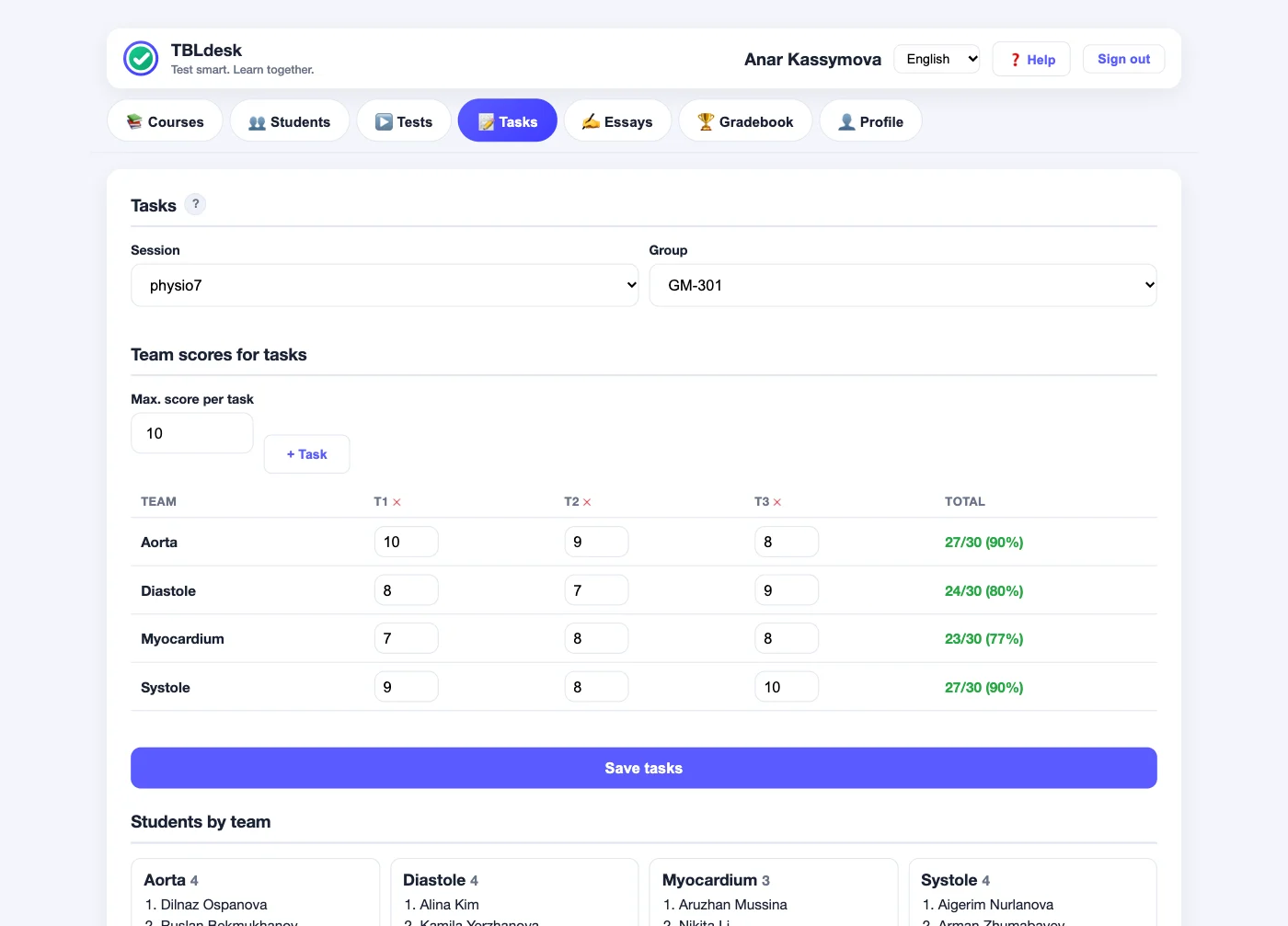
Task: Expand the Group dropdown showing GM-301
Action: point(903,285)
